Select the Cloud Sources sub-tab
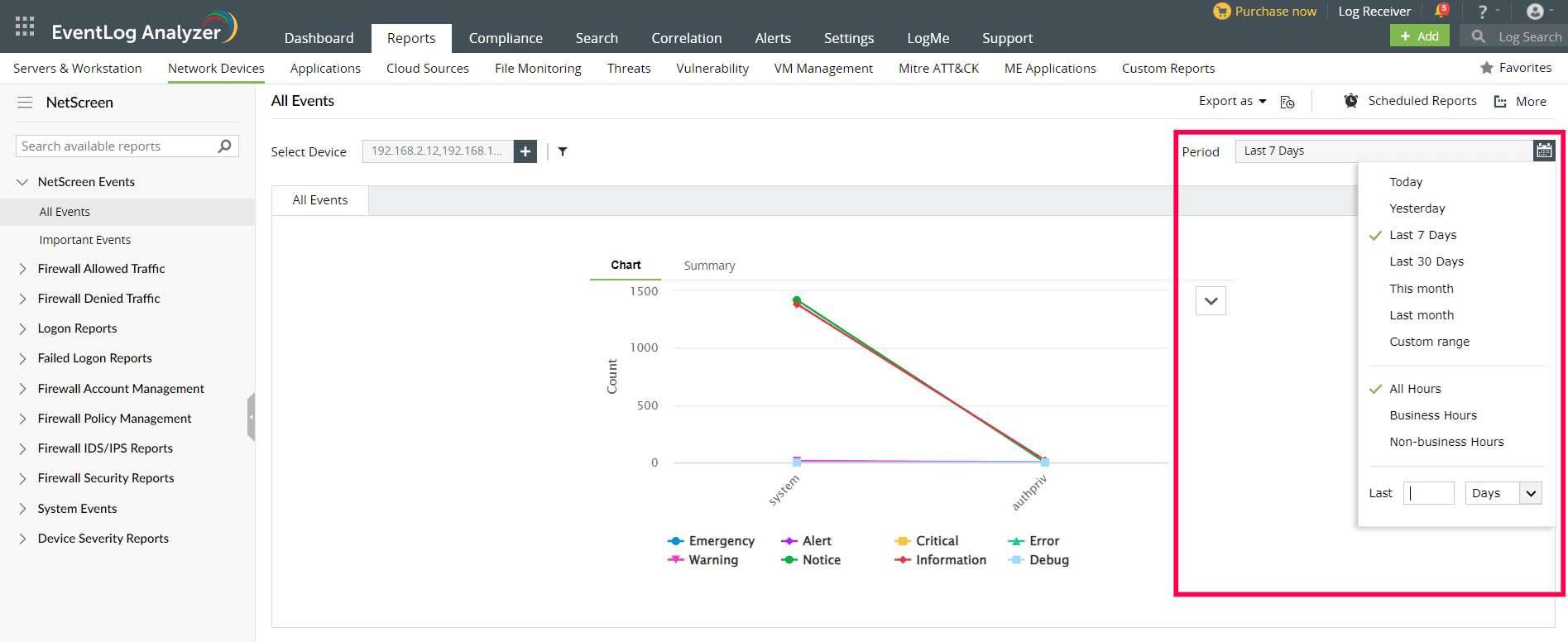1568x642 pixels. coord(428,69)
